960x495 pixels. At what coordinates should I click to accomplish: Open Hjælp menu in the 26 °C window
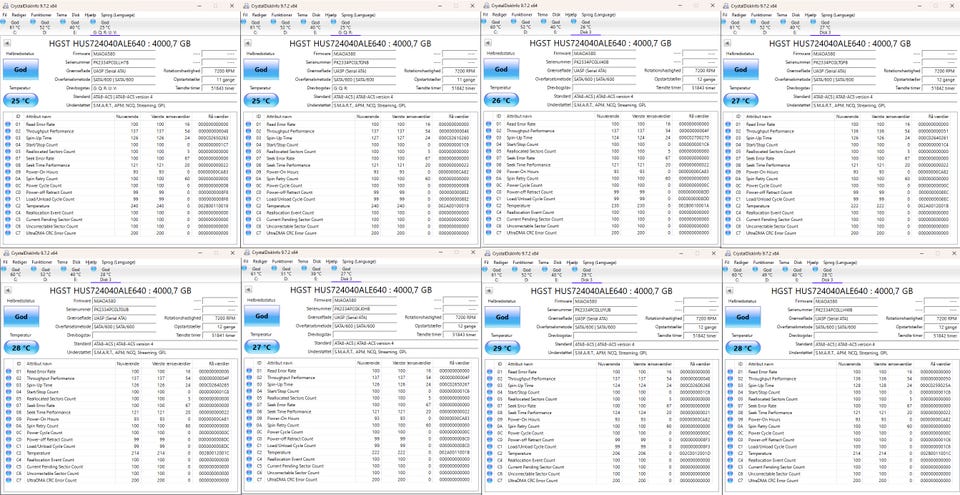571,13
